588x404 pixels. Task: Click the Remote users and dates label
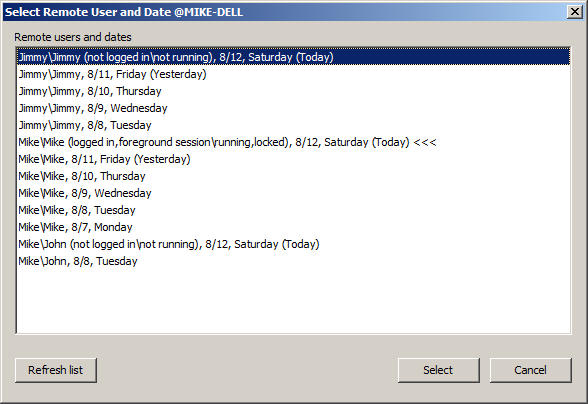click(73, 37)
